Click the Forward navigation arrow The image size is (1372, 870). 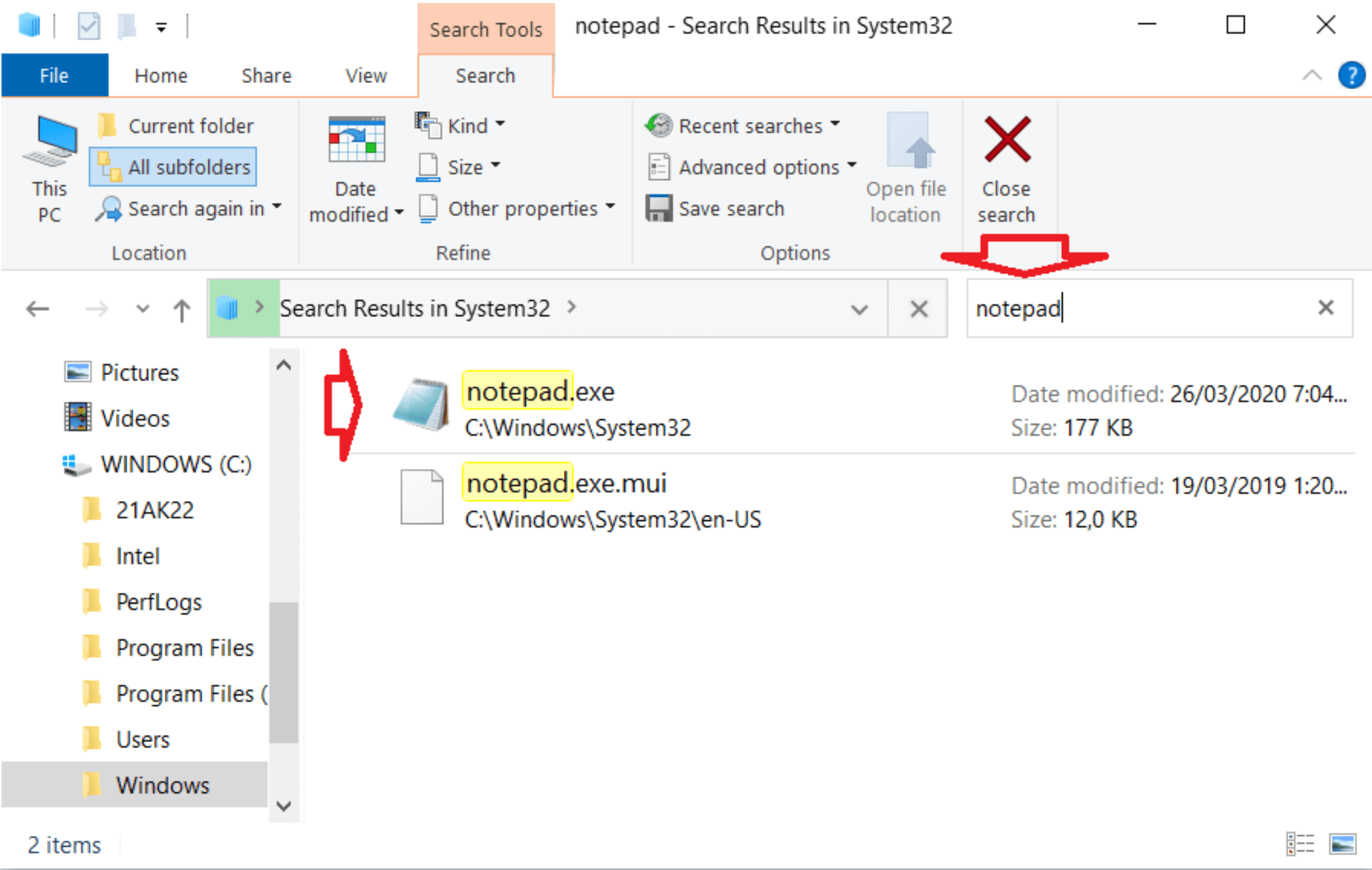point(96,309)
